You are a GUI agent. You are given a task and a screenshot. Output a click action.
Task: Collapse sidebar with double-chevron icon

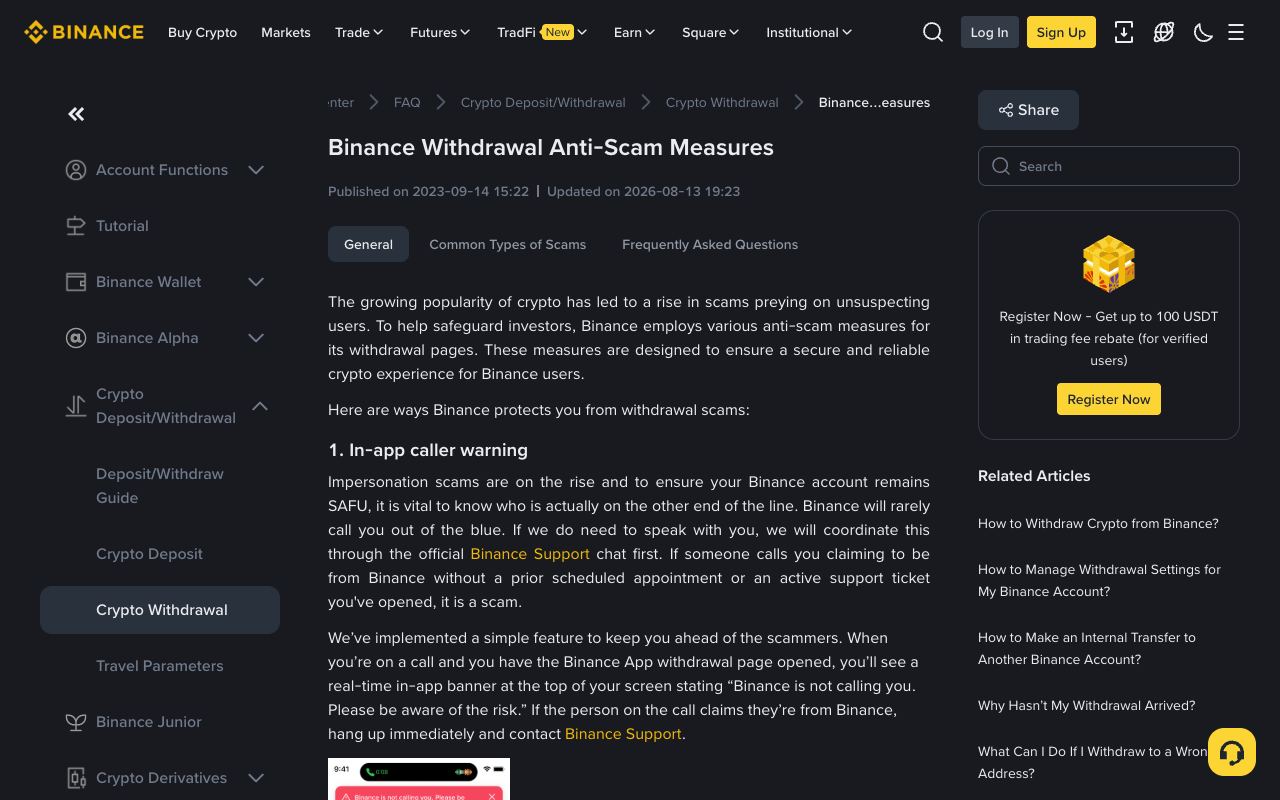coord(76,114)
